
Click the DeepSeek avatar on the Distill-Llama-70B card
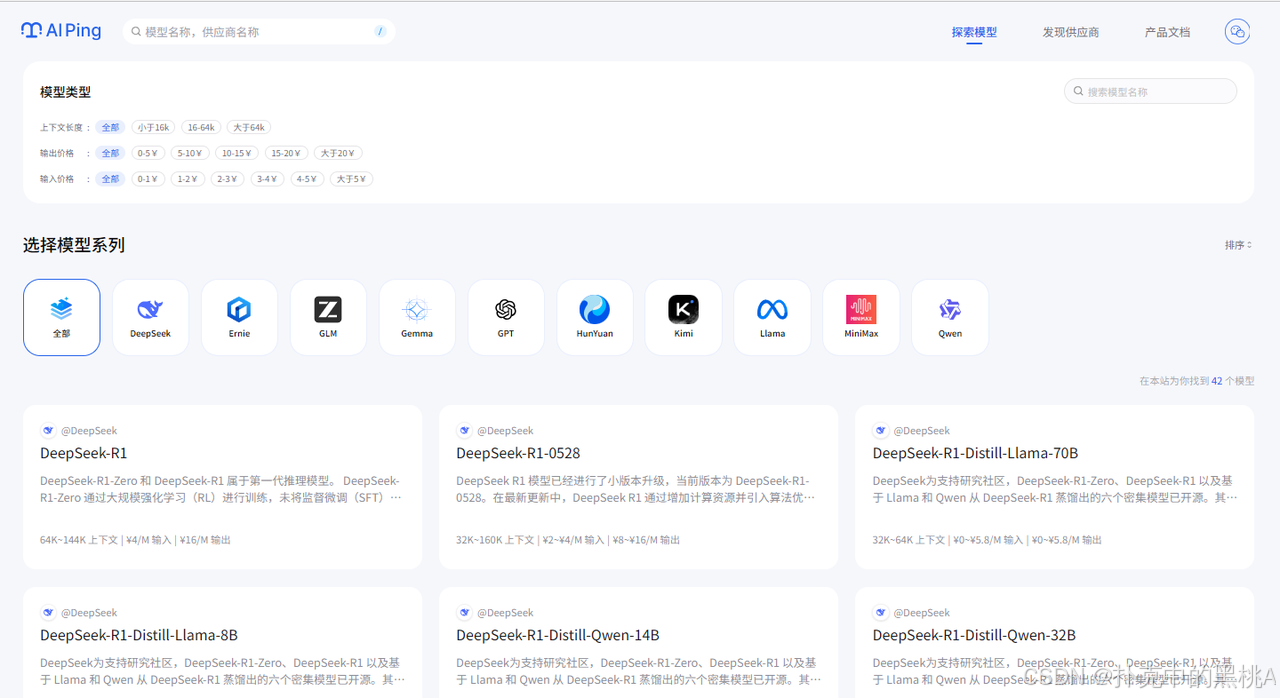[881, 431]
